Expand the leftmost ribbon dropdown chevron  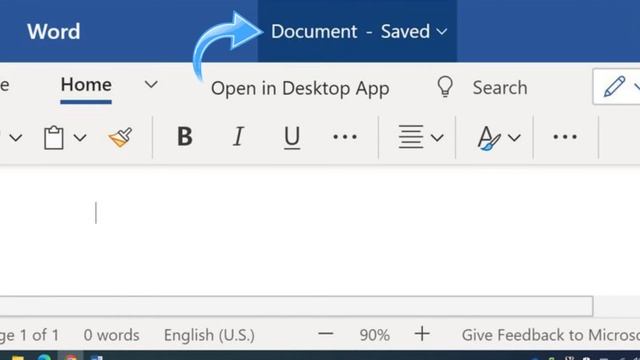point(16,138)
